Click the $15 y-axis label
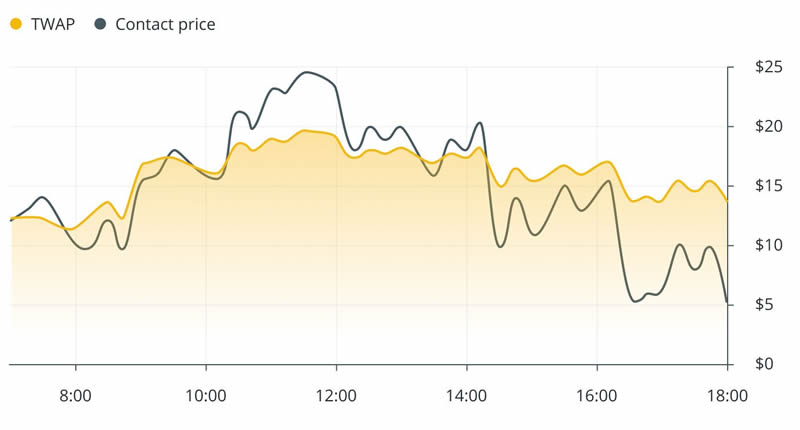This screenshot has width=800, height=430. tap(768, 186)
